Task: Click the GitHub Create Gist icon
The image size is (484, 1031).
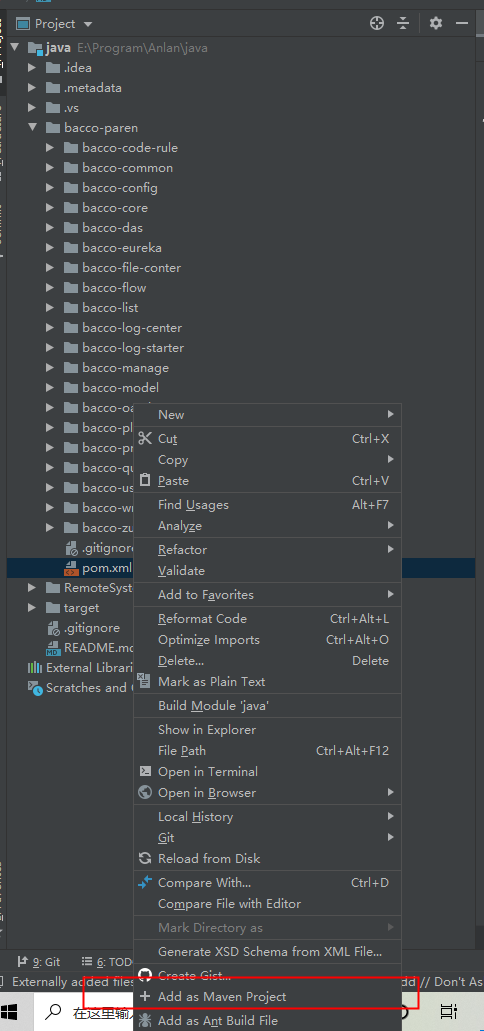Action: click(x=145, y=975)
